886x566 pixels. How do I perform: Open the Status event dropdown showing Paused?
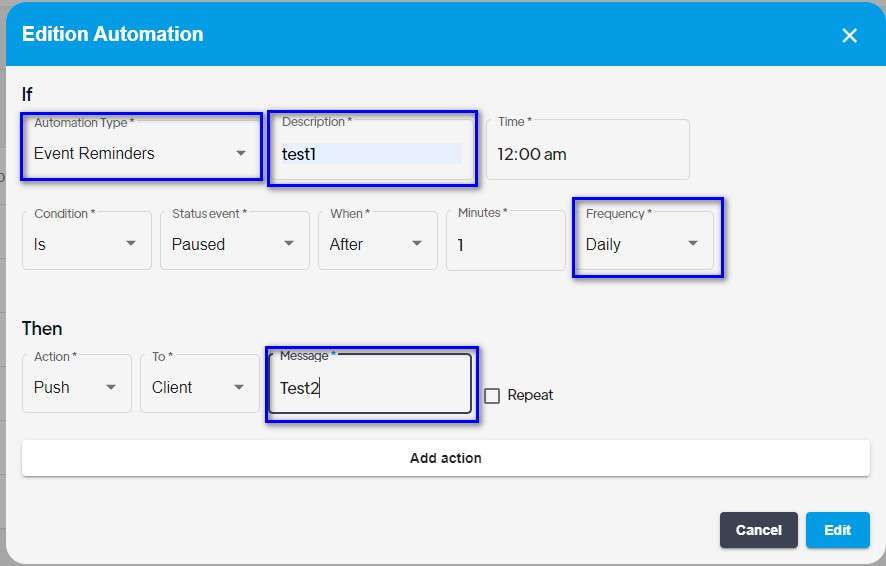point(234,241)
